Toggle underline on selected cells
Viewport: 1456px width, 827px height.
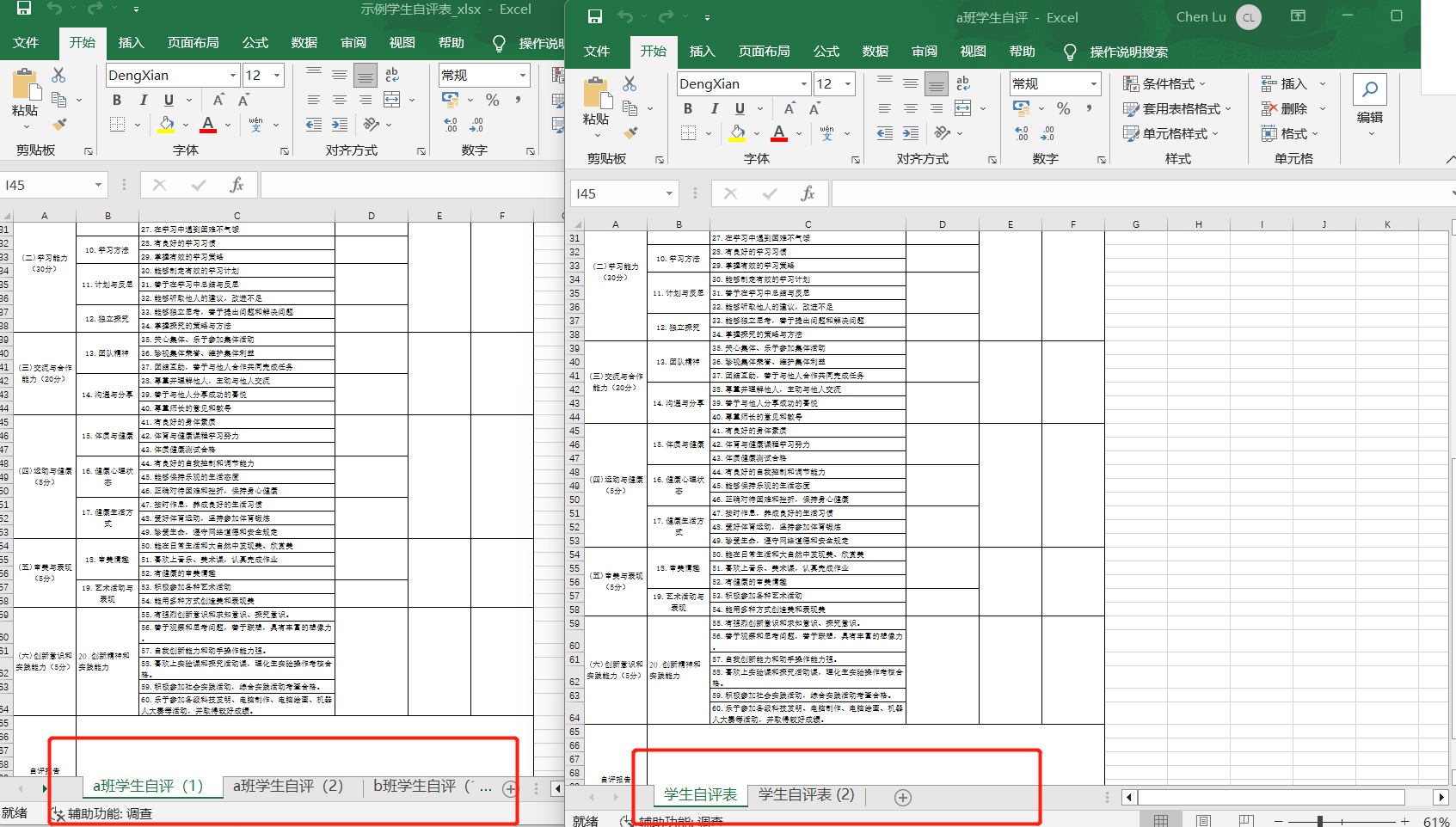click(740, 108)
